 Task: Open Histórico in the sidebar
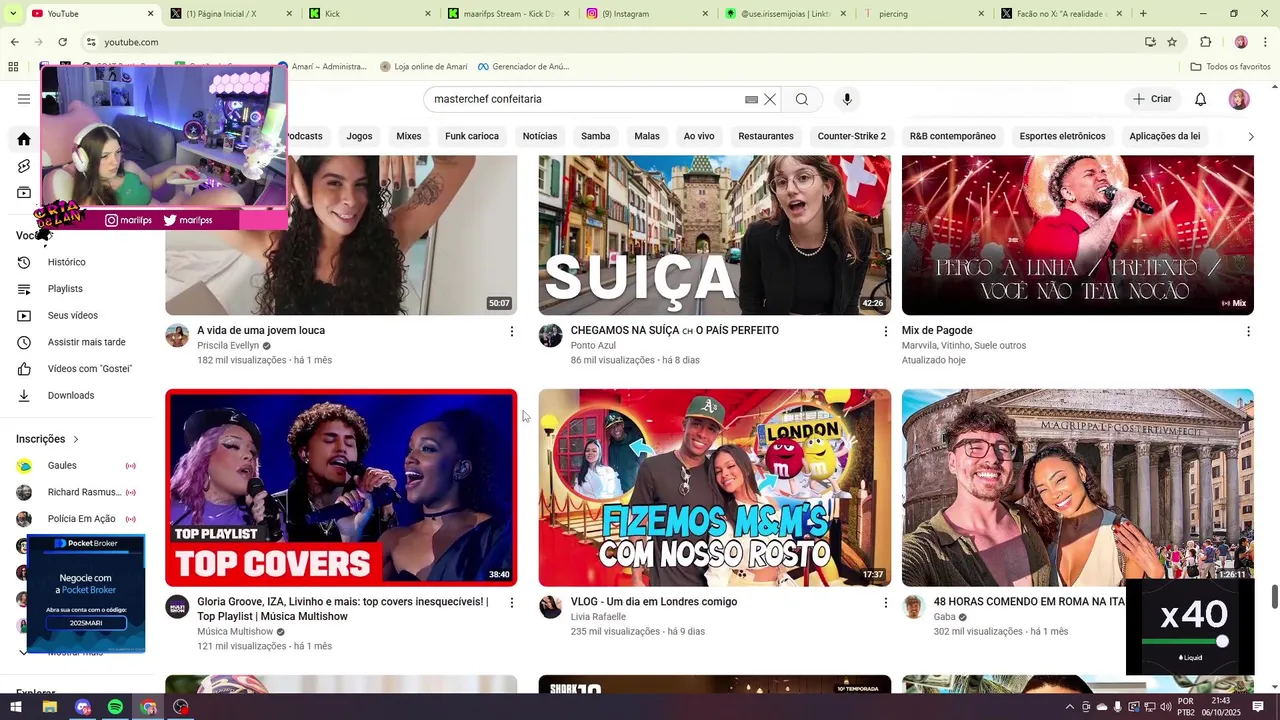click(x=66, y=262)
